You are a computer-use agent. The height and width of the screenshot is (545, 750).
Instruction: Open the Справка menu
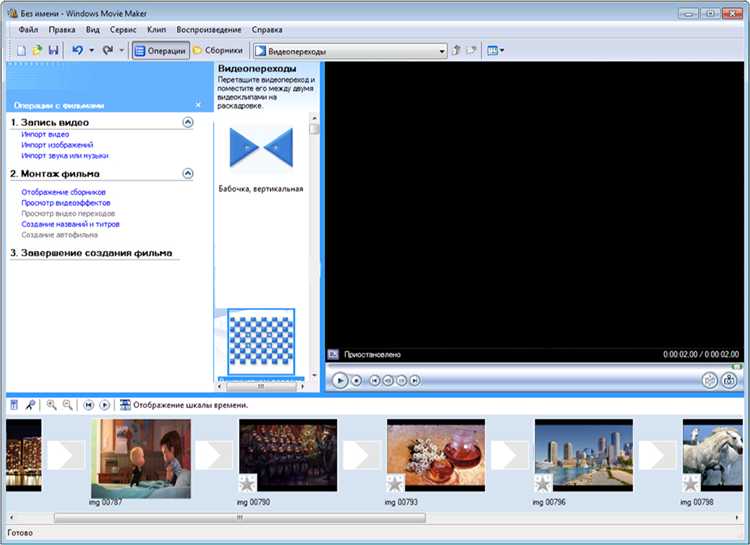click(267, 30)
